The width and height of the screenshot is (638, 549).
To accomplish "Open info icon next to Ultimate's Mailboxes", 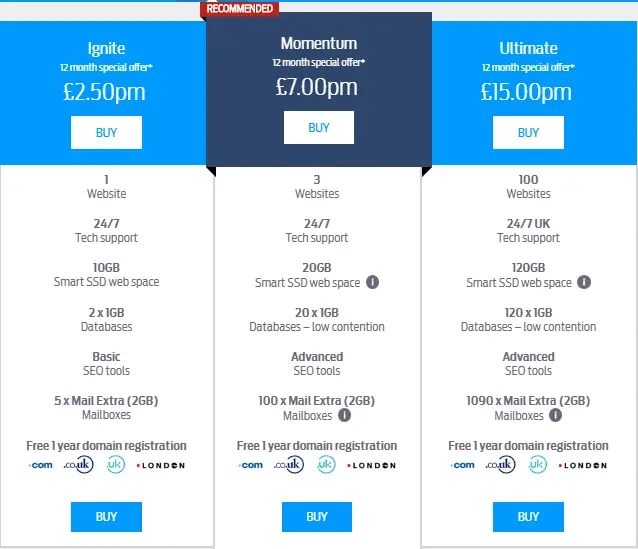I will point(555,415).
